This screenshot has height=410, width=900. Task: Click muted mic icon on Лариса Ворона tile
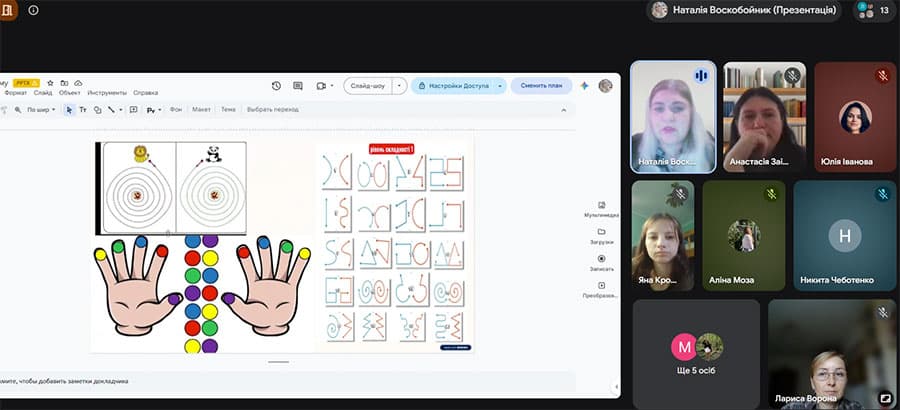(x=883, y=312)
